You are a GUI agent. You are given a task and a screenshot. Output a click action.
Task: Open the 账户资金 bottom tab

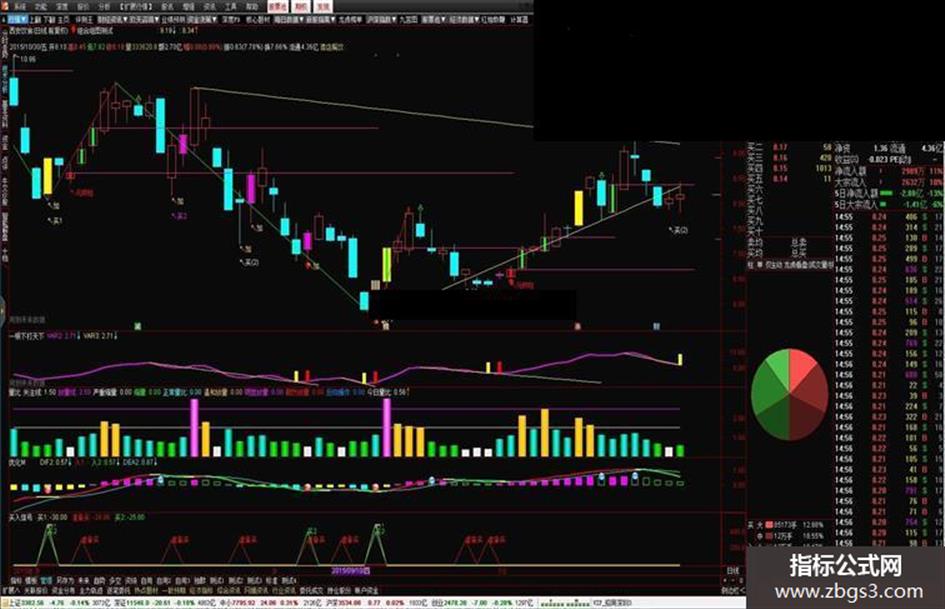tap(366, 590)
